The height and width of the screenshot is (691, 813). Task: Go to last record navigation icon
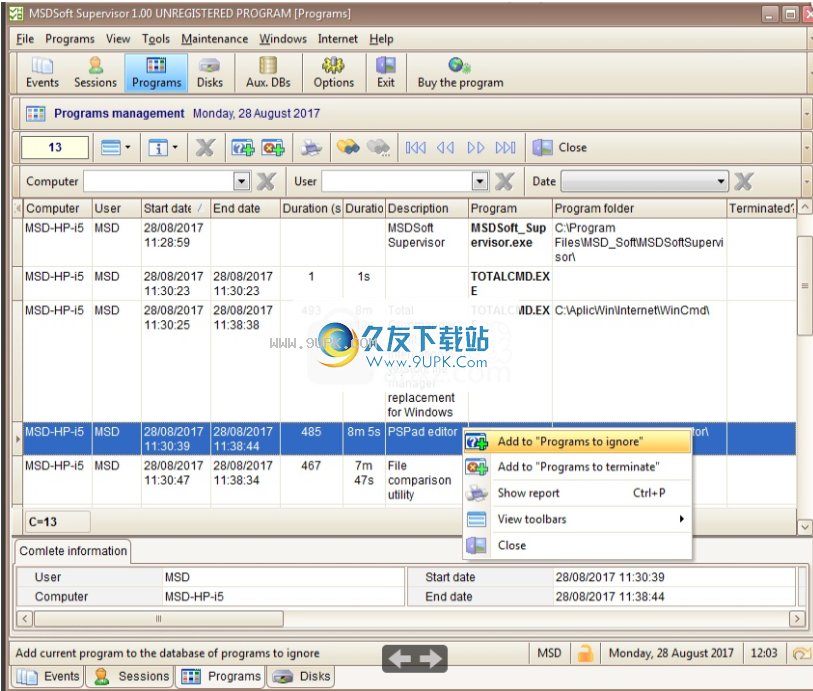pyautogui.click(x=506, y=148)
